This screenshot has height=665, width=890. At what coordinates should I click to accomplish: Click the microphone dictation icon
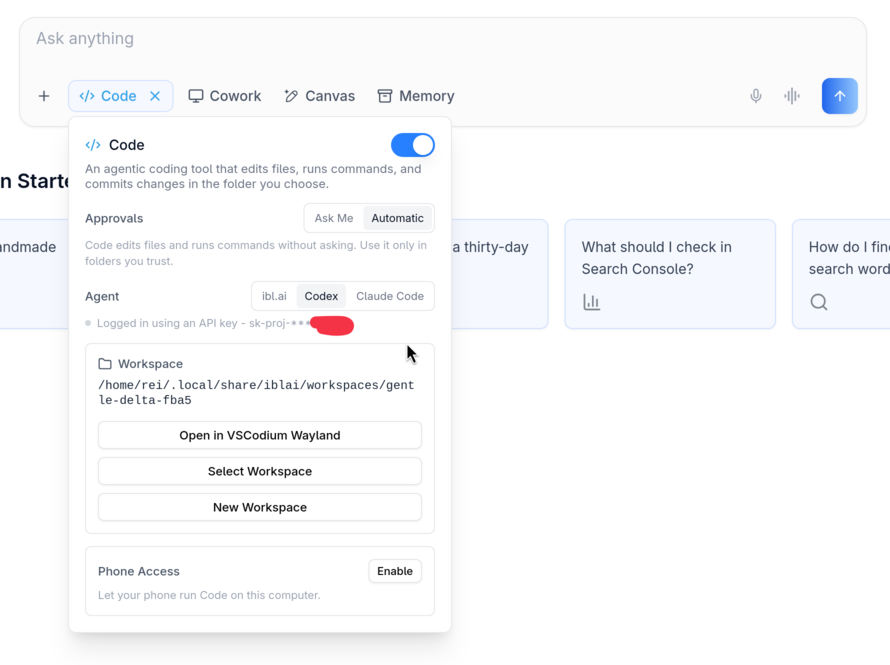coord(755,96)
